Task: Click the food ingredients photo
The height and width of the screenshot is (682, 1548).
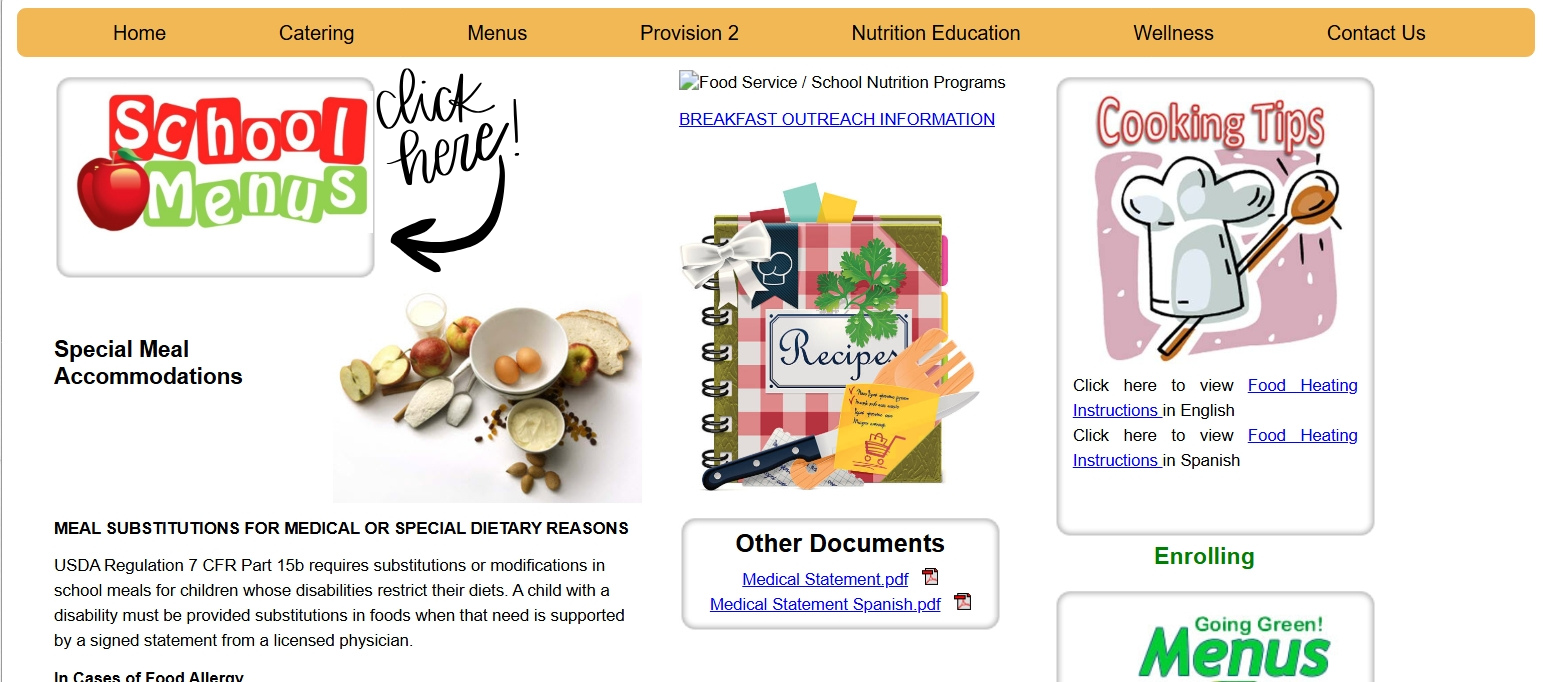Action: point(487,397)
